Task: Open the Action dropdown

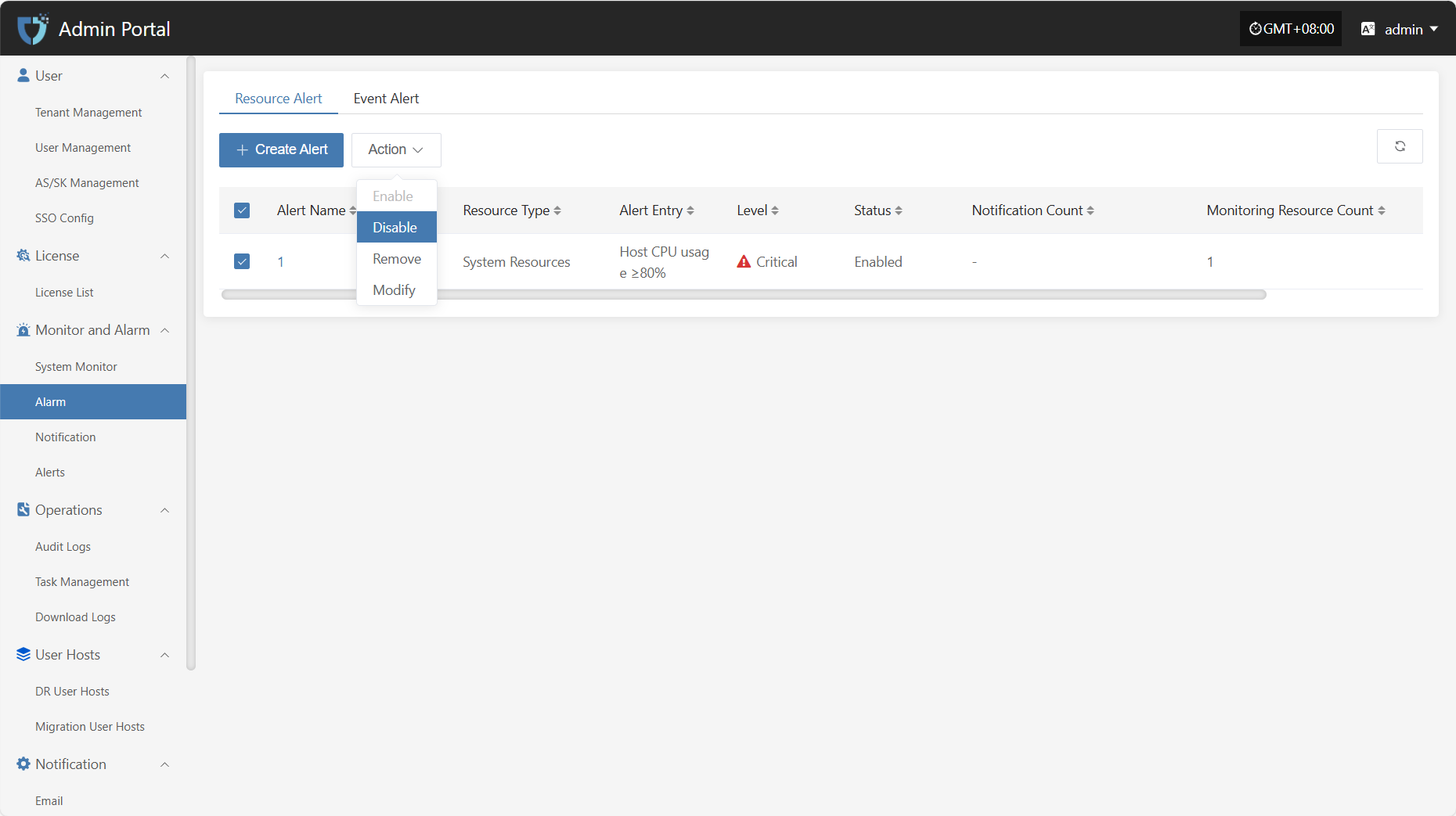Action: (x=396, y=149)
